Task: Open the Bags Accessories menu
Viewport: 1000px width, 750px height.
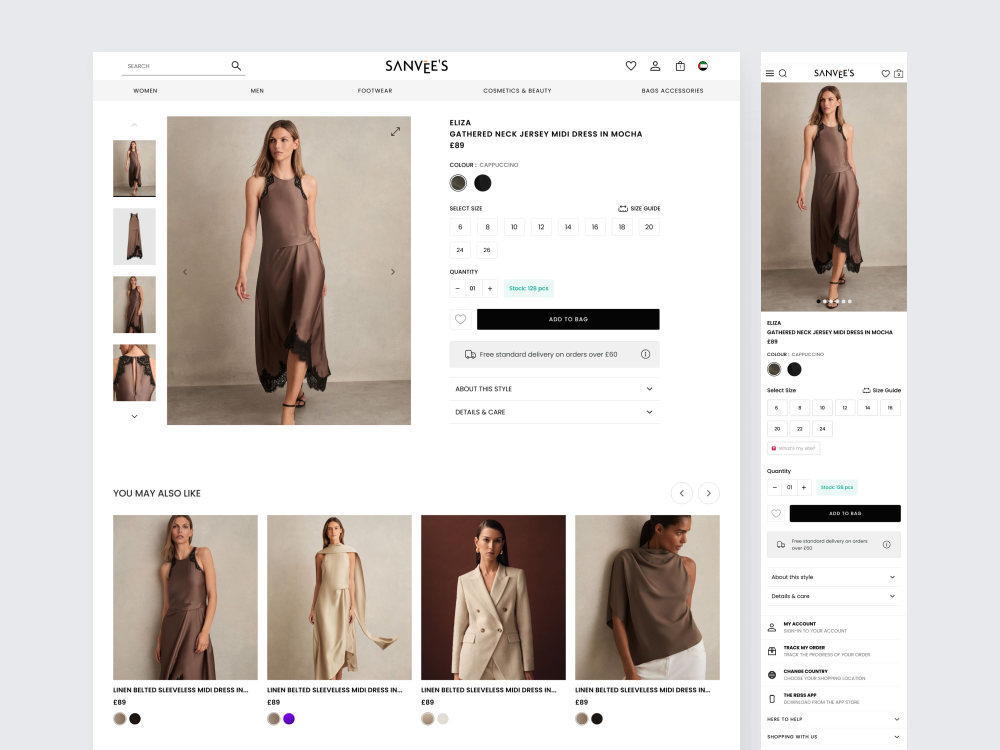Action: (672, 91)
